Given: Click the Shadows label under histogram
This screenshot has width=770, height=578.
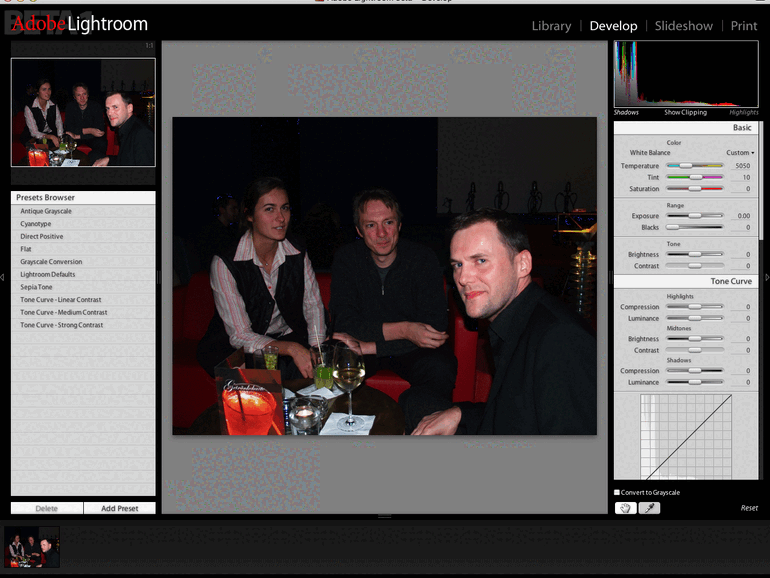Looking at the screenshot, I should pyautogui.click(x=626, y=112).
